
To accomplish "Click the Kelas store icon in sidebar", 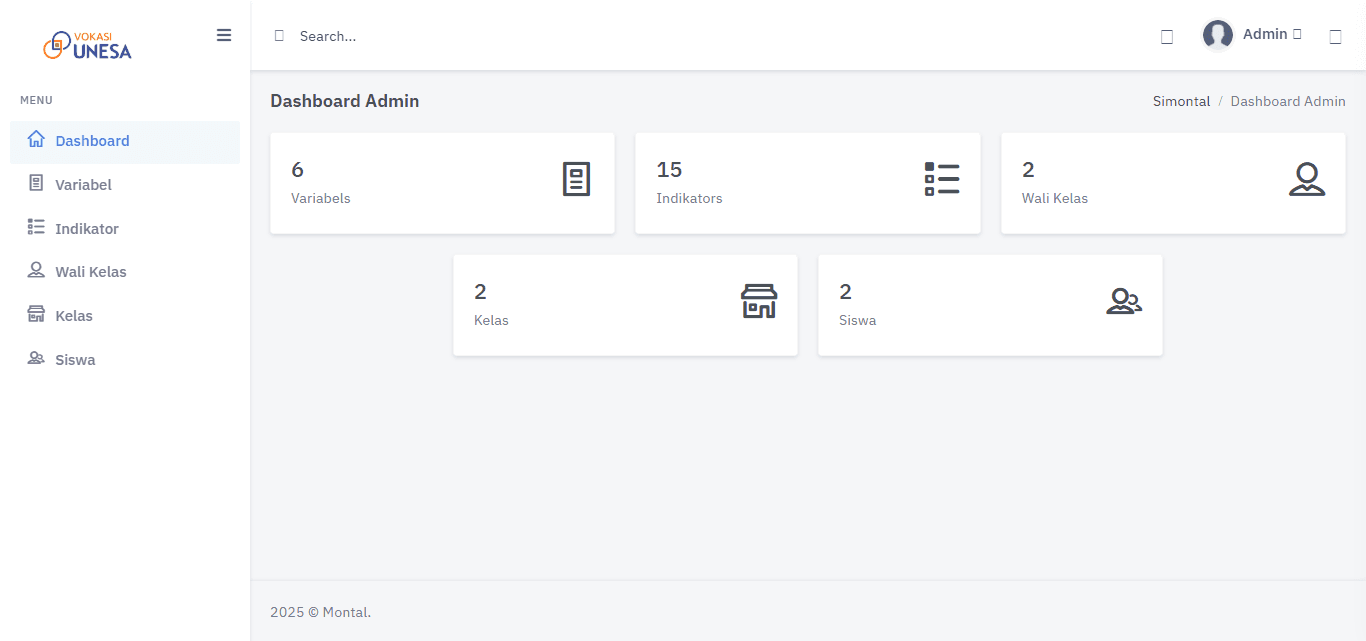I will tap(36, 314).
